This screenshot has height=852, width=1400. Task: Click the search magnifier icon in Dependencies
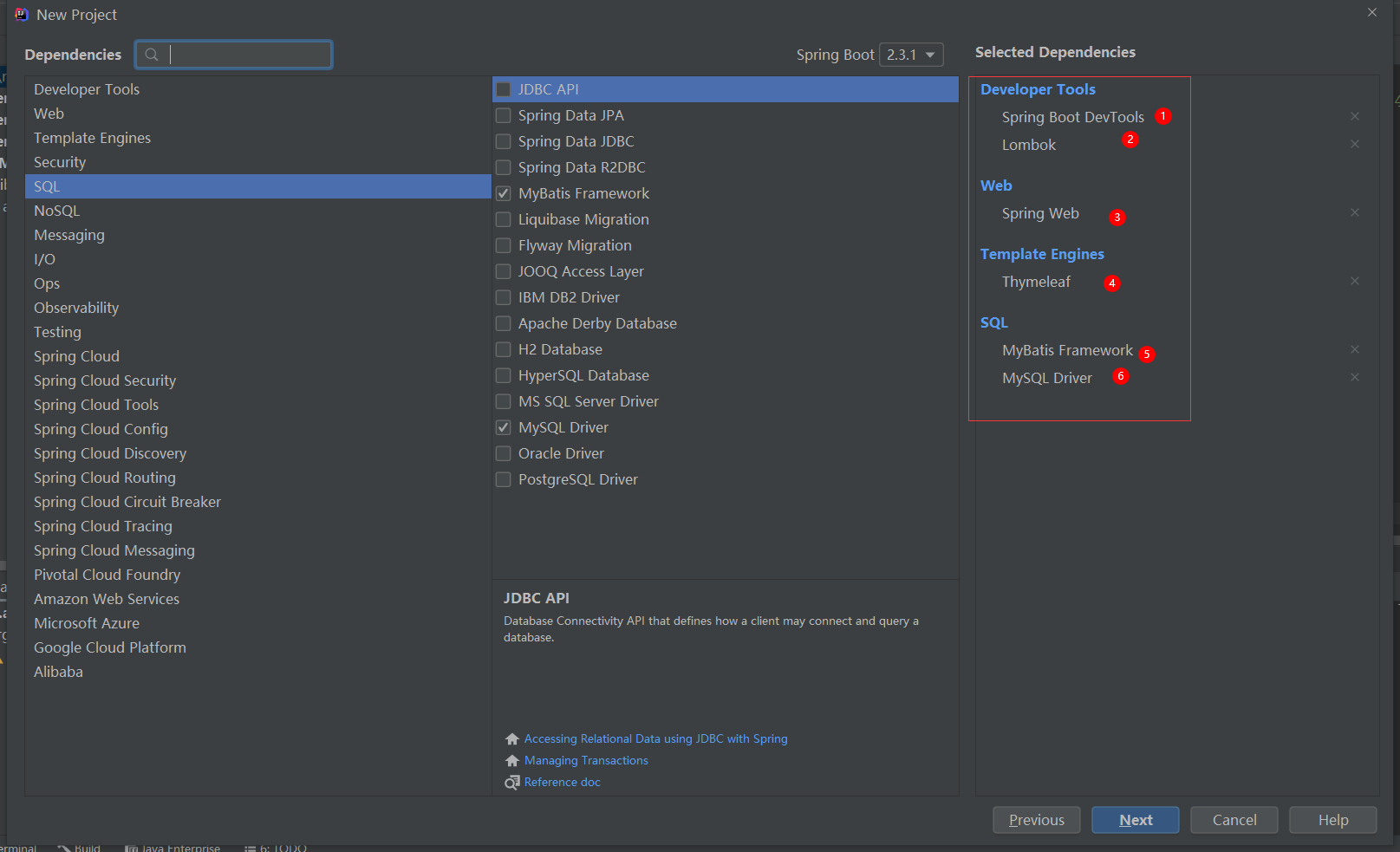pos(152,55)
